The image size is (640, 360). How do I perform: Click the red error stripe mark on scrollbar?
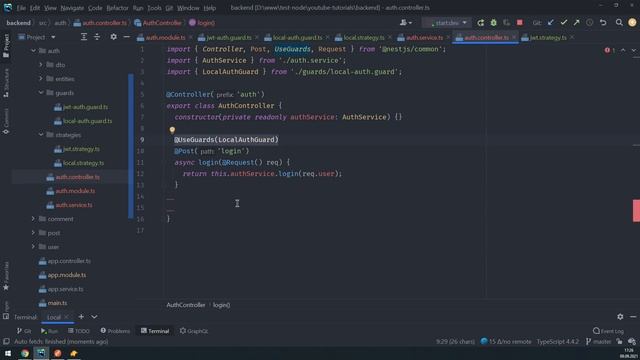(x=636, y=211)
